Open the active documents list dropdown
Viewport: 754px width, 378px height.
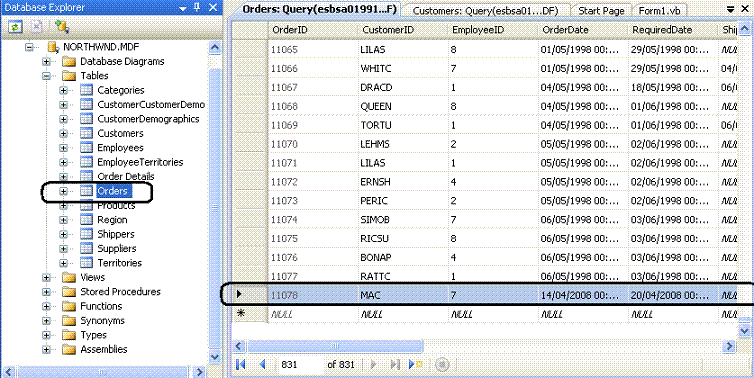(731, 10)
